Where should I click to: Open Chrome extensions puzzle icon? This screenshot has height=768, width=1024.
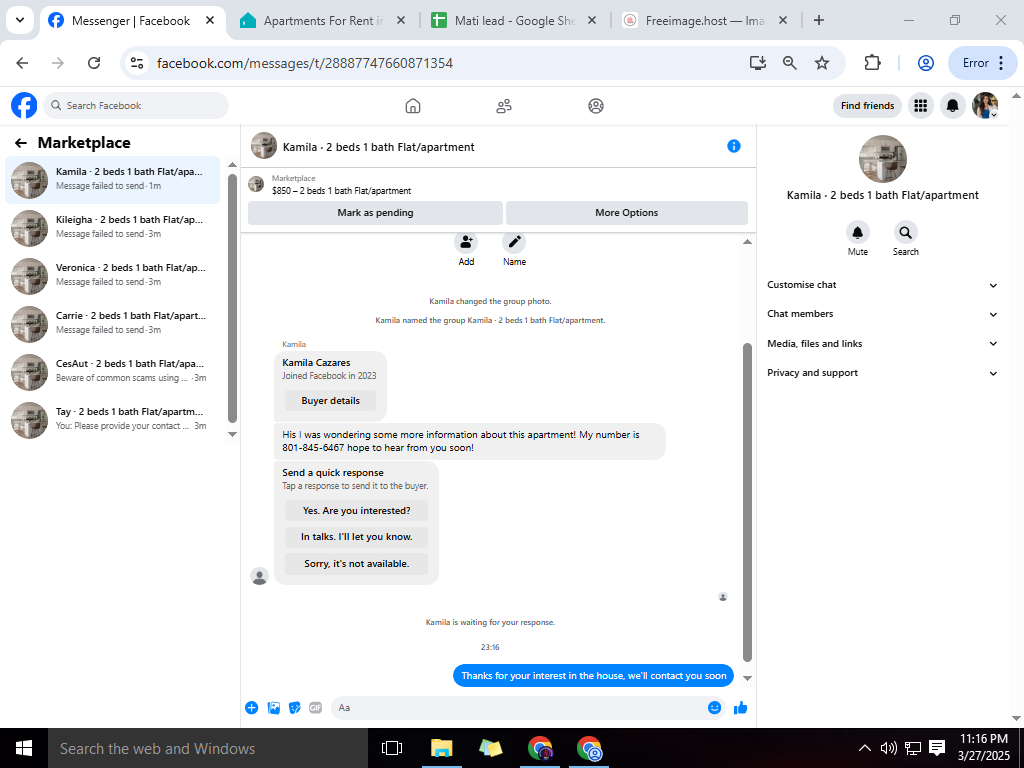click(872, 63)
